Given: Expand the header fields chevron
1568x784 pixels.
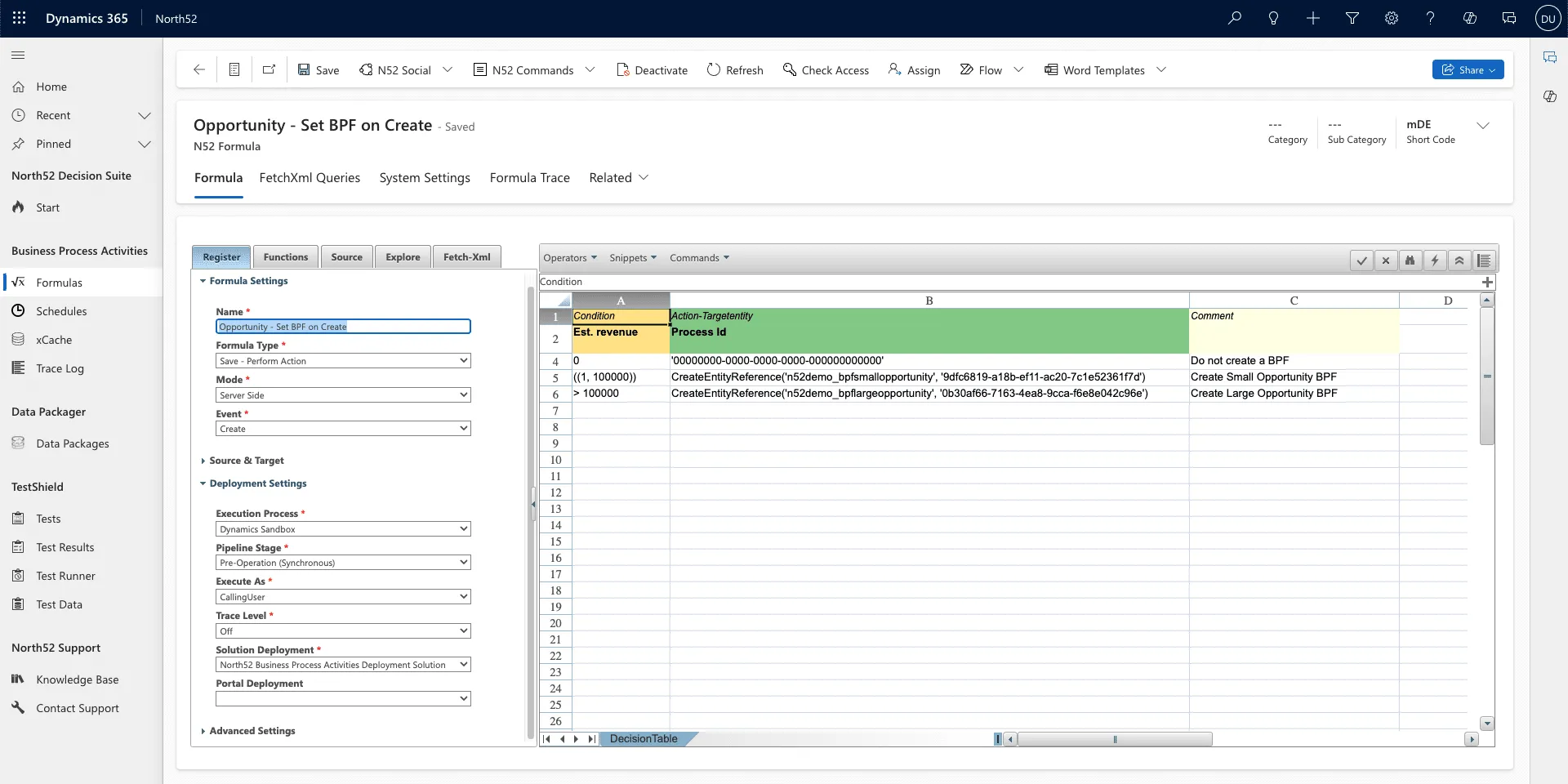Looking at the screenshot, I should pyautogui.click(x=1483, y=125).
